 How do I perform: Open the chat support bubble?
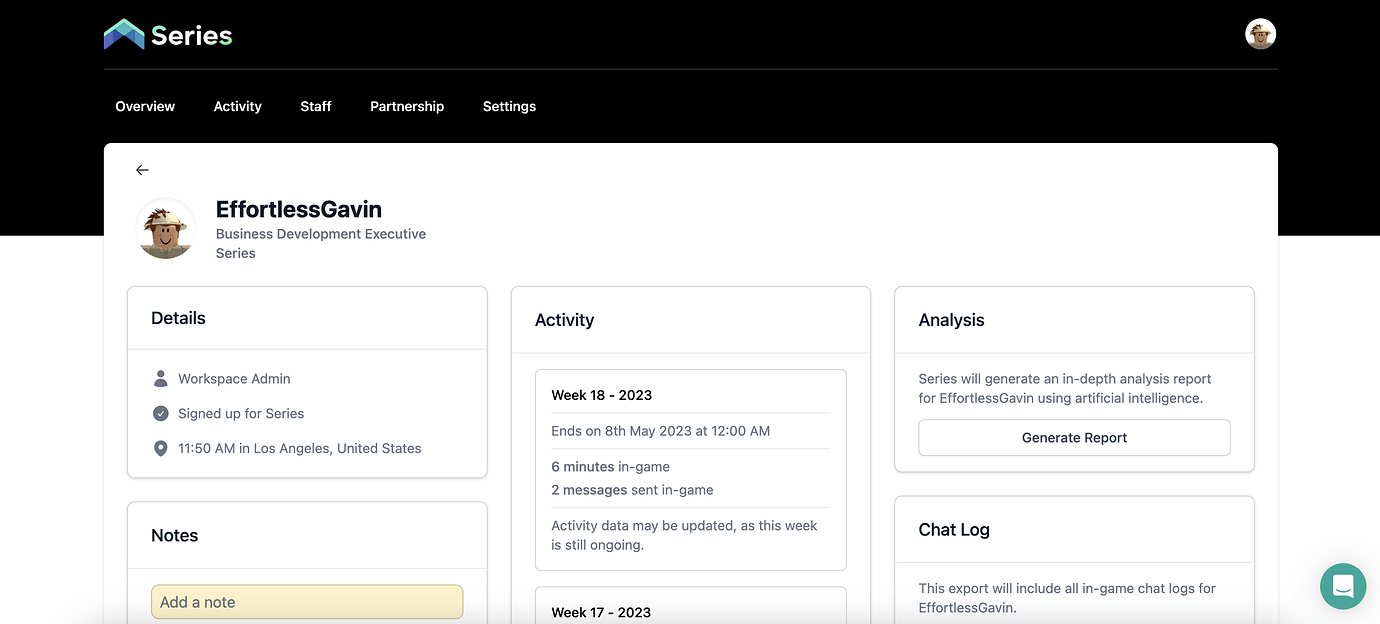[1342, 586]
